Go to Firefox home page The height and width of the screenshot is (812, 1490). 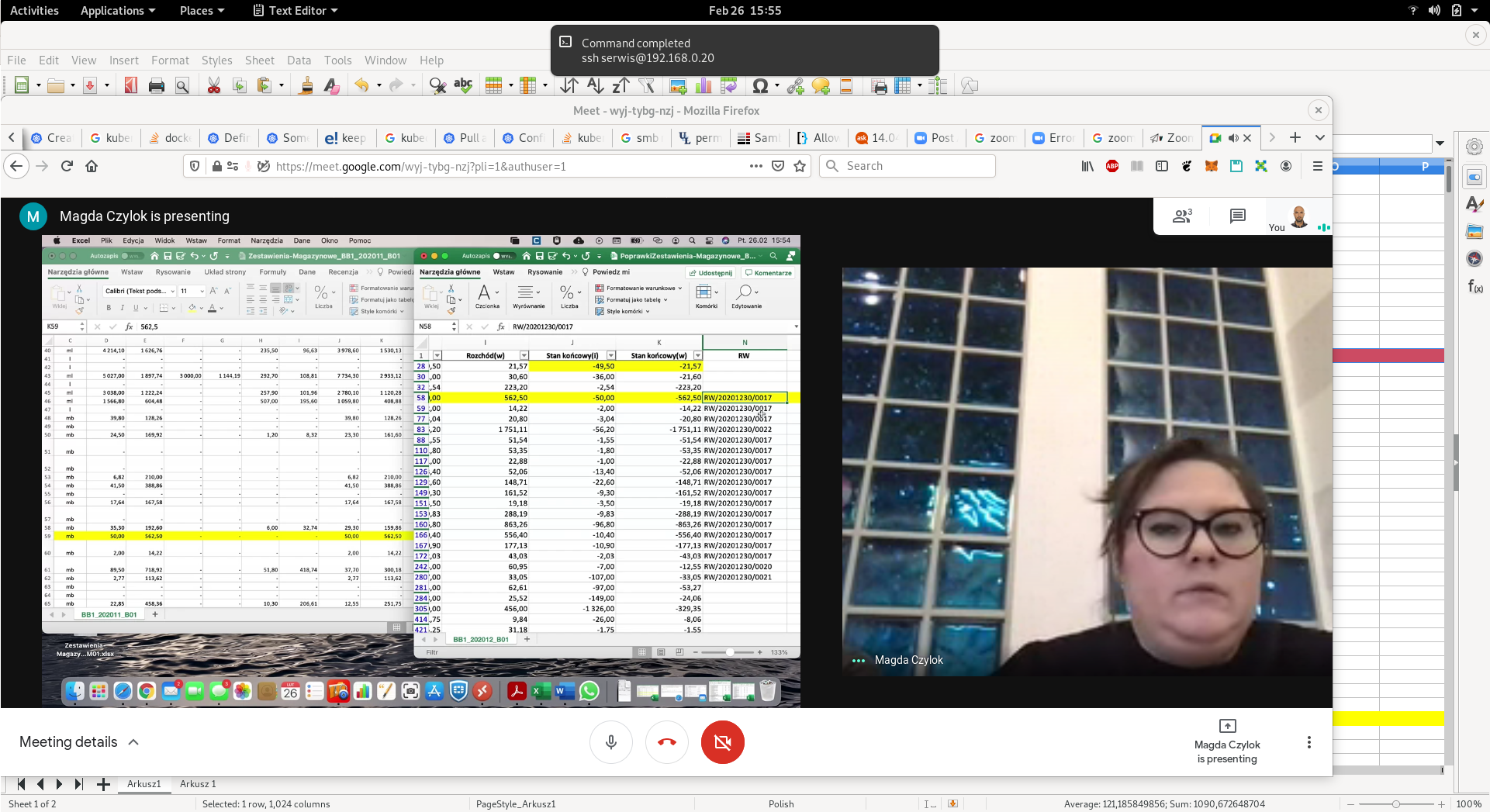pyautogui.click(x=92, y=166)
